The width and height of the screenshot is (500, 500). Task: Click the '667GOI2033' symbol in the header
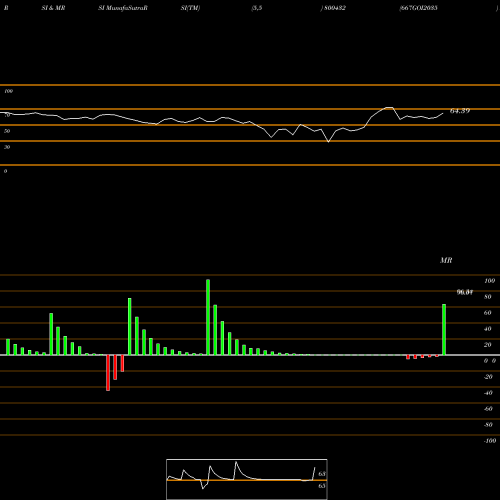pos(419,8)
